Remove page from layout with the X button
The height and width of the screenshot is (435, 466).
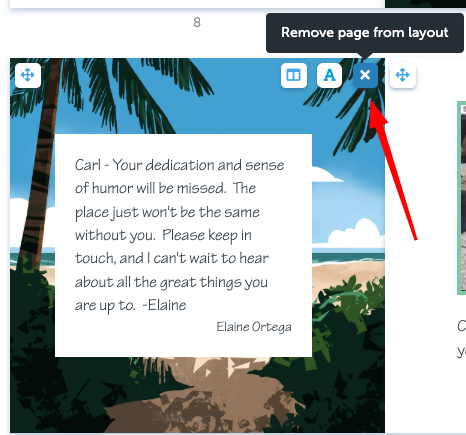pos(365,75)
